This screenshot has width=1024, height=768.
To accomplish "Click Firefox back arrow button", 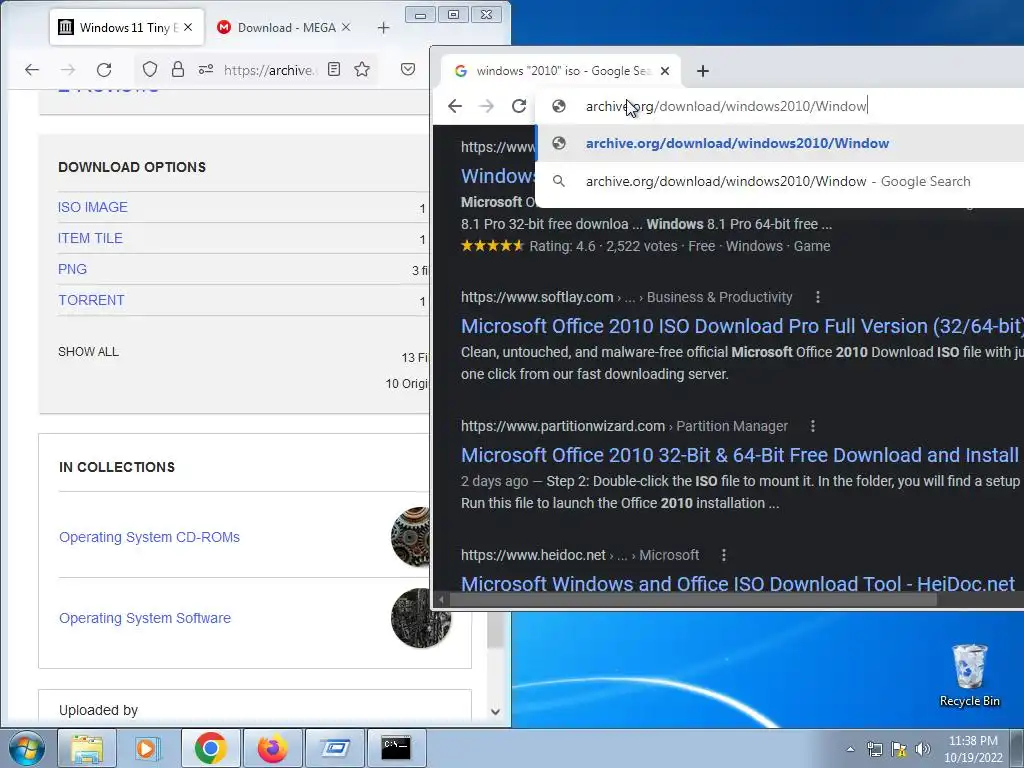I will coord(32,69).
